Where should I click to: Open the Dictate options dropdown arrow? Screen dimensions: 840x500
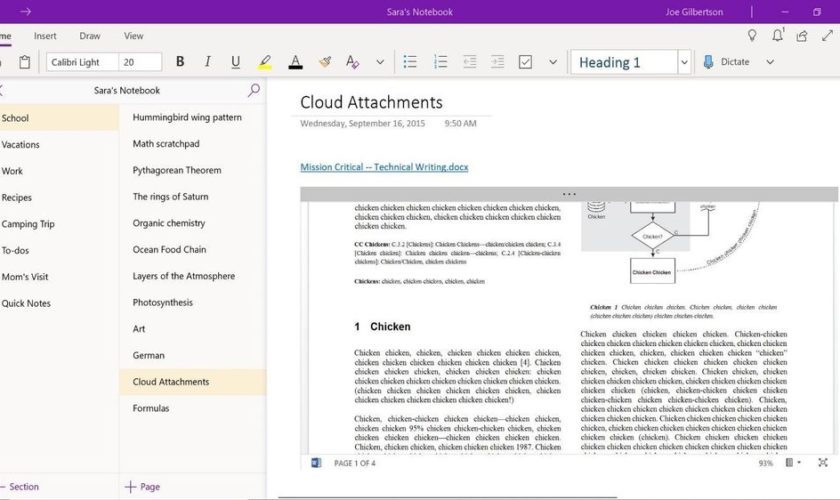tap(770, 62)
